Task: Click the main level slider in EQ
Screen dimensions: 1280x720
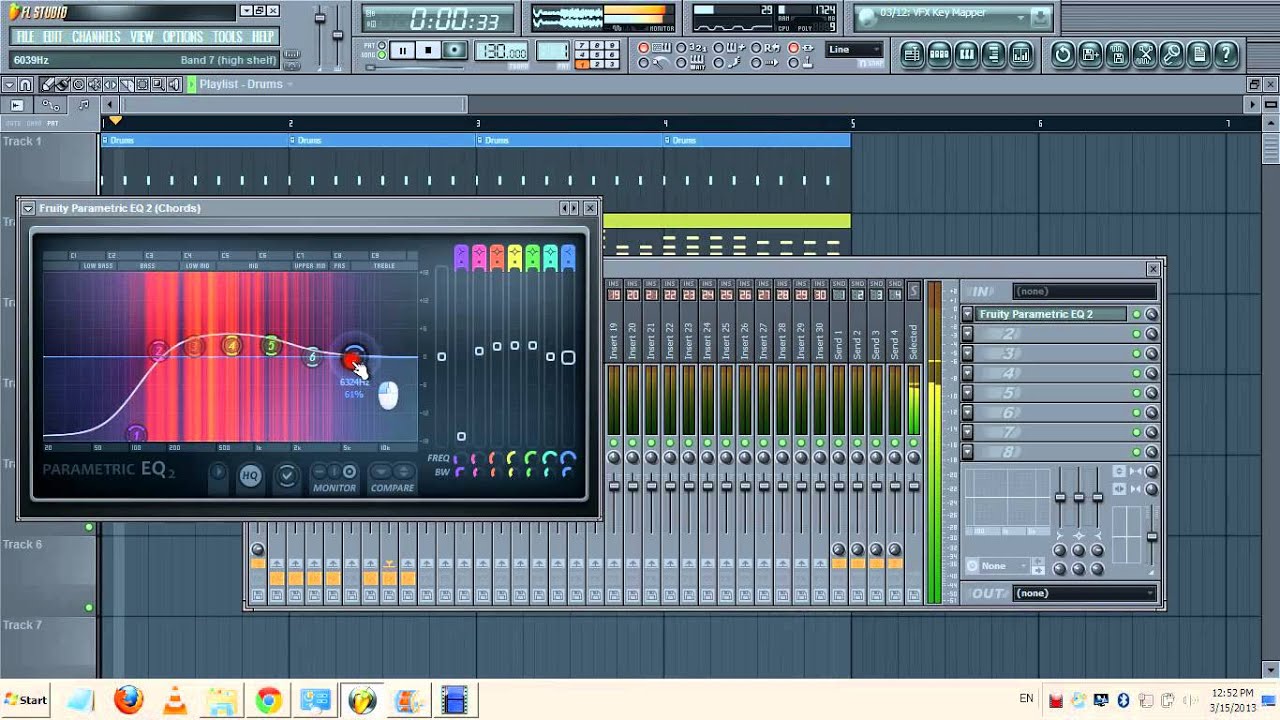Action: click(x=441, y=357)
